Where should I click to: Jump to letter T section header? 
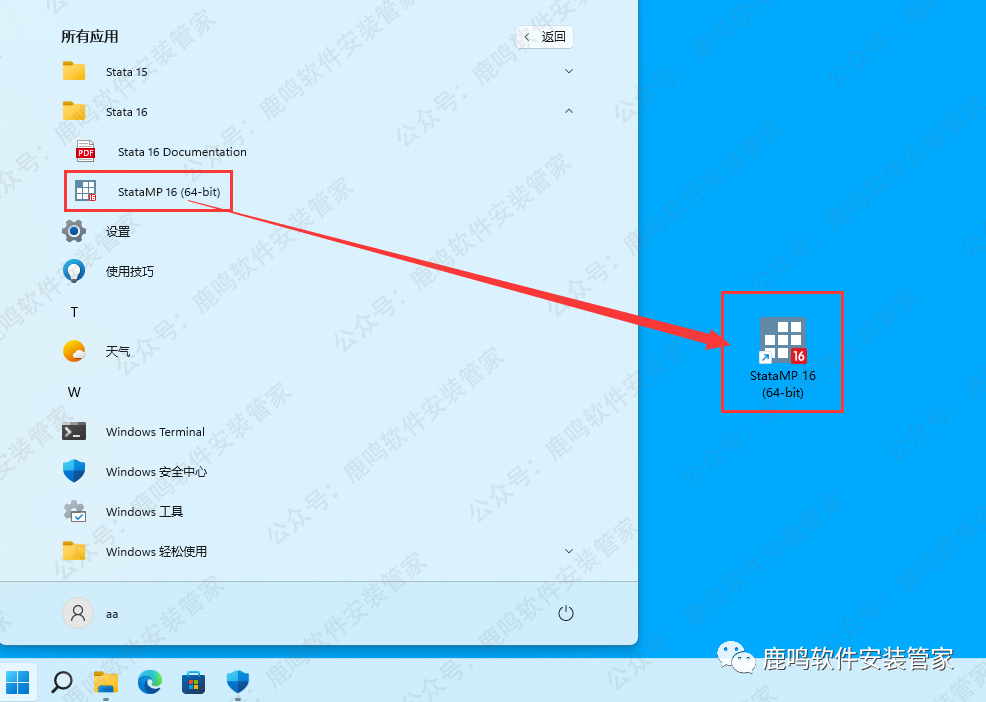74,312
